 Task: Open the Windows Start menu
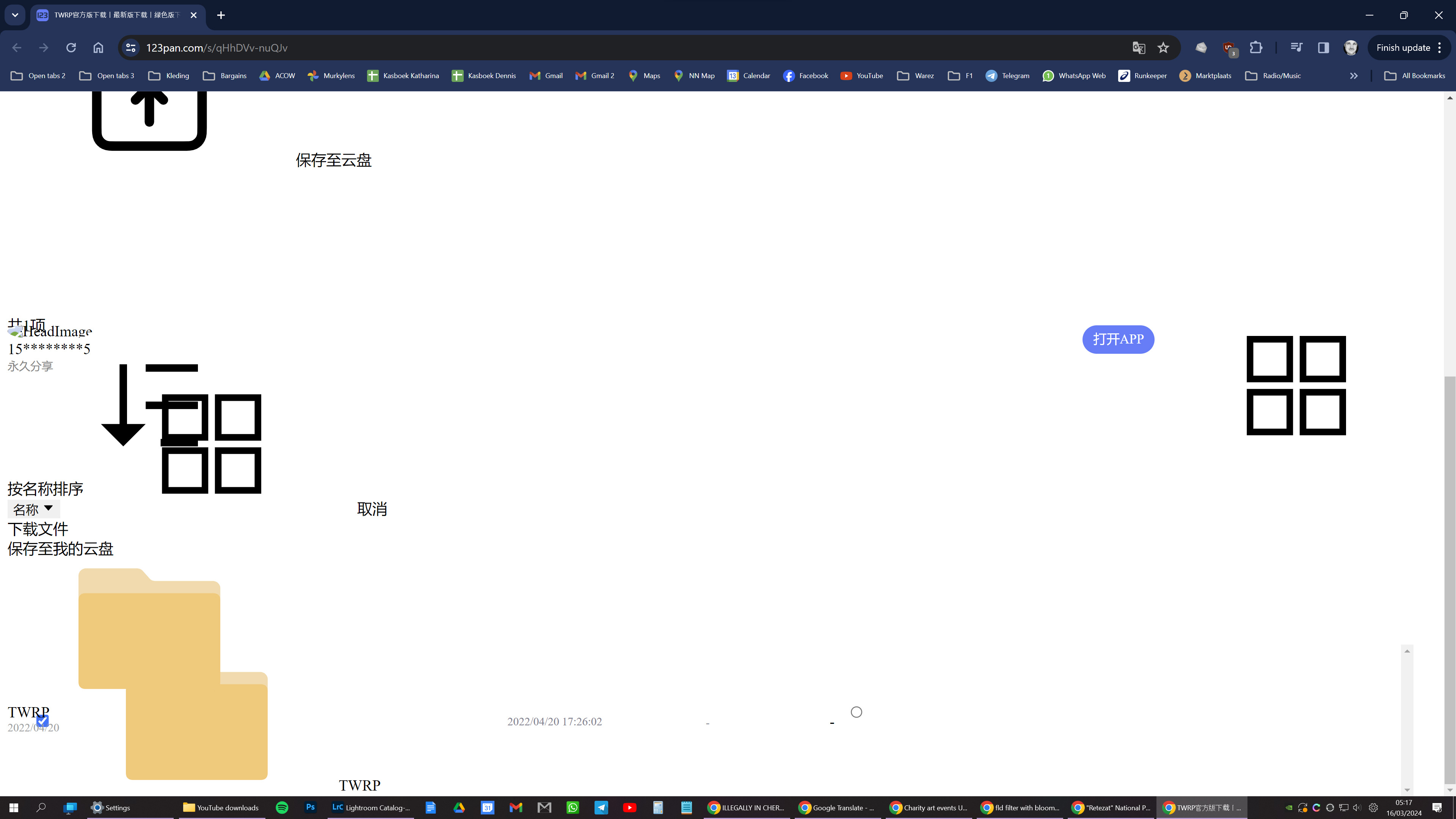[x=14, y=808]
